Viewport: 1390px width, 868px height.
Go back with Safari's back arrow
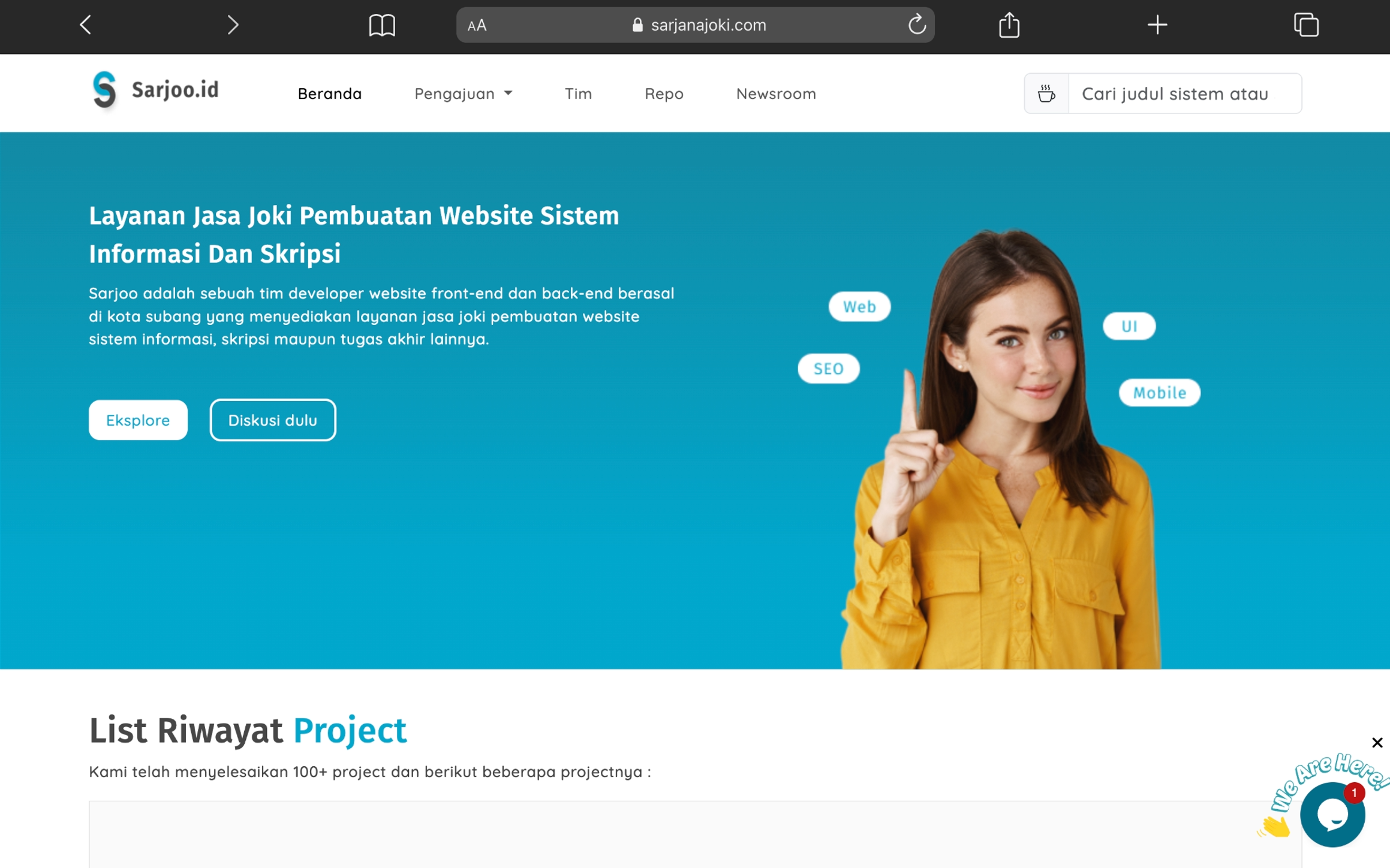86,25
